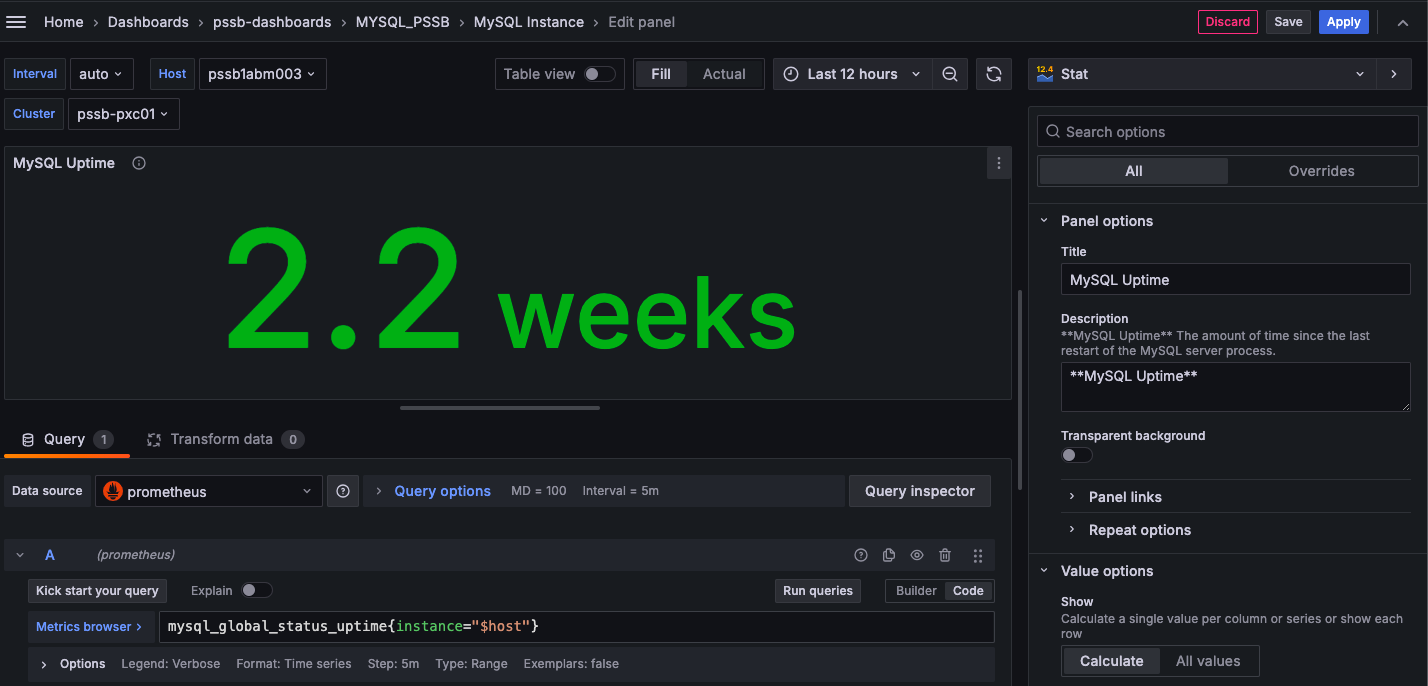Delete query A using the trash icon
Screen dimensions: 1428x686
point(945,555)
